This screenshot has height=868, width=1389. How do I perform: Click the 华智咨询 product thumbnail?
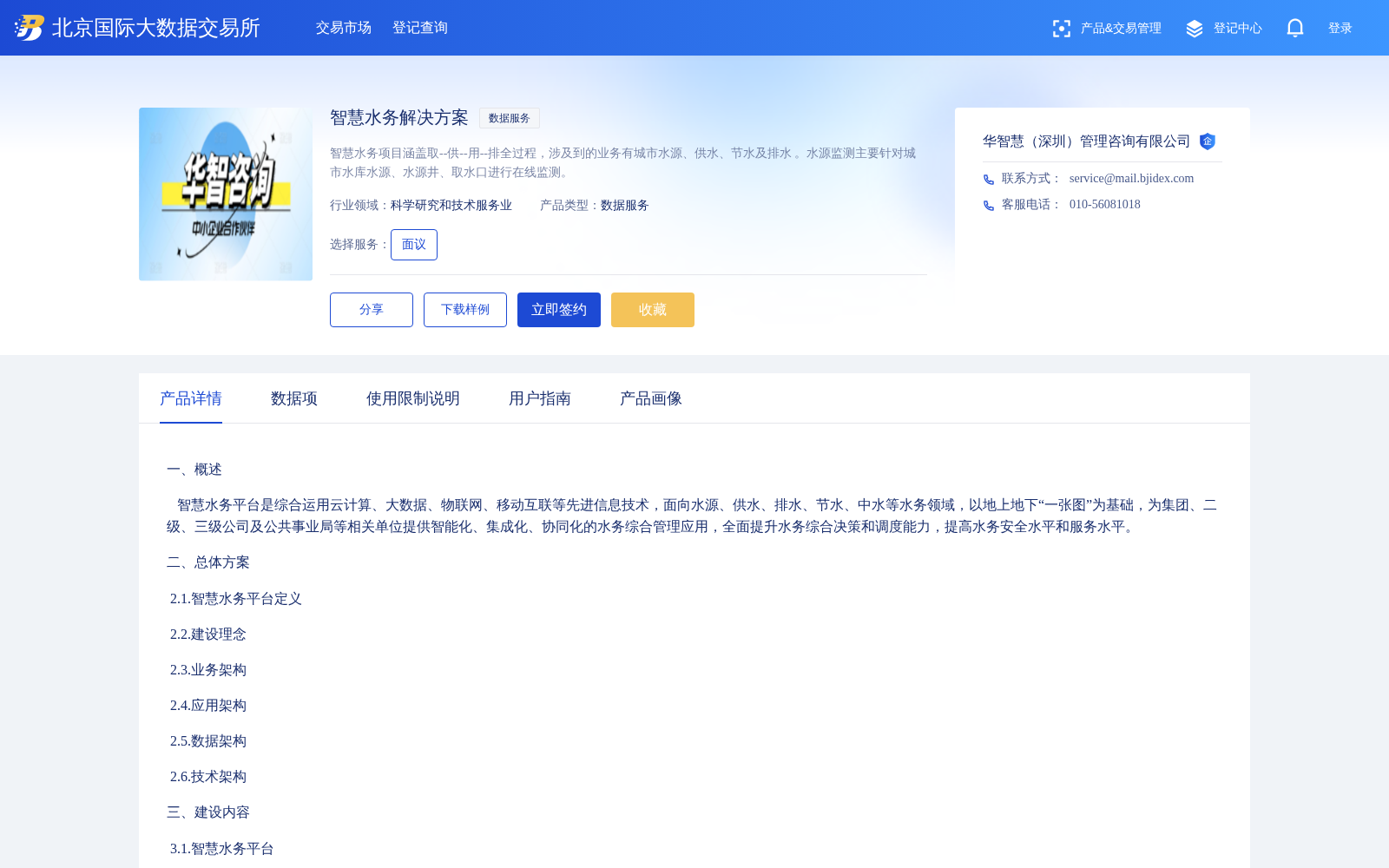click(x=226, y=194)
